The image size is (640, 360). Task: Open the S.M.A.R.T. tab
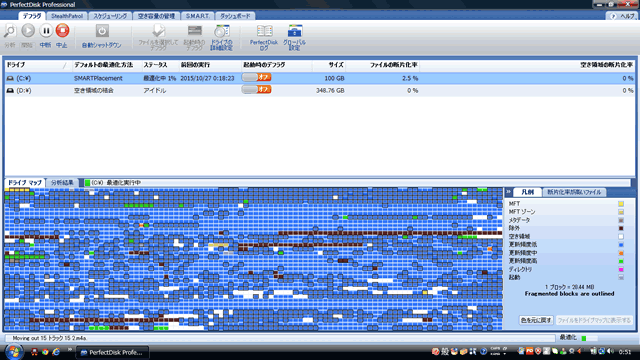click(x=197, y=16)
